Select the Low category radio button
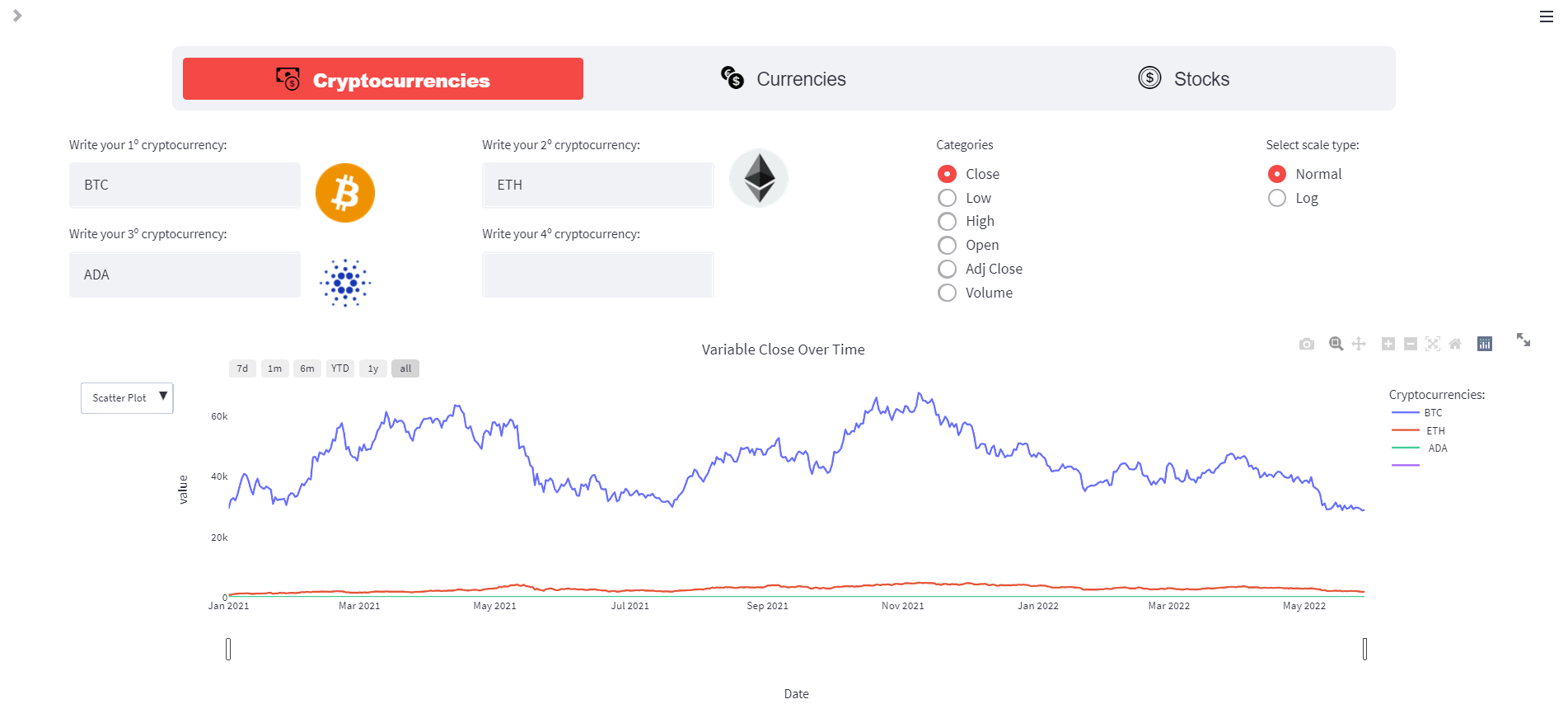 click(x=948, y=198)
